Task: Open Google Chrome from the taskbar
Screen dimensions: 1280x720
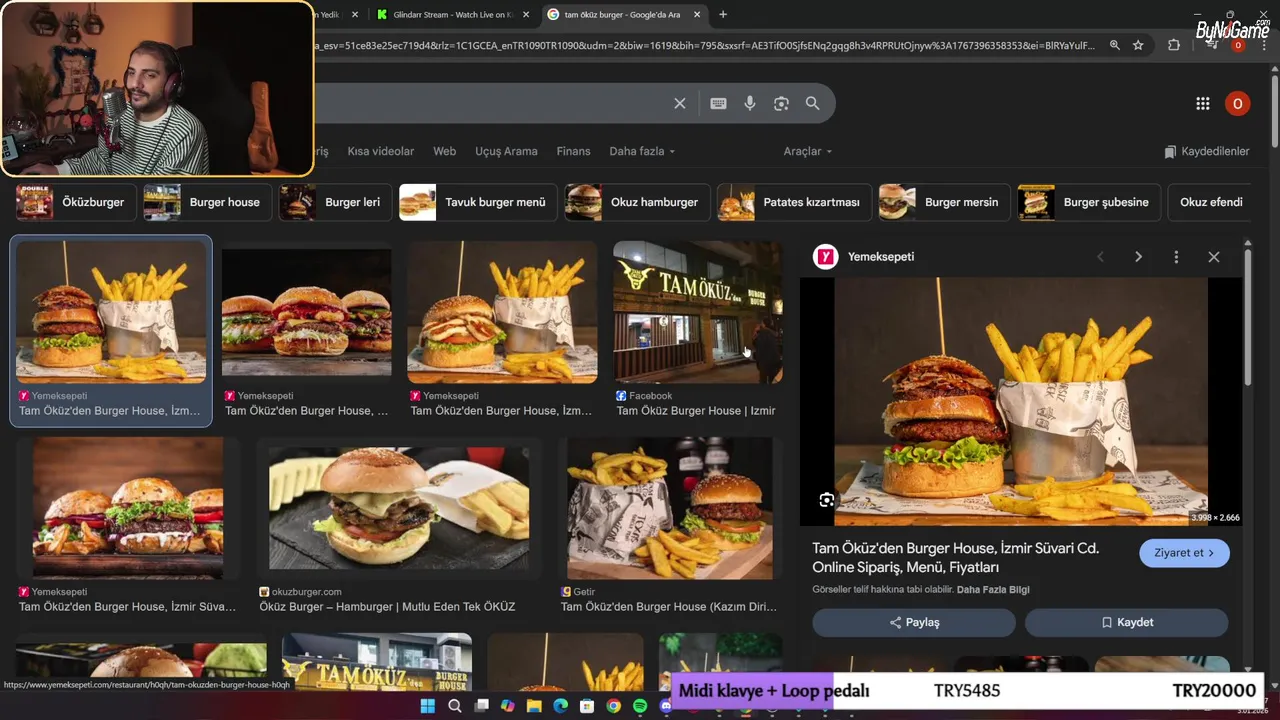Action: pyautogui.click(x=613, y=706)
